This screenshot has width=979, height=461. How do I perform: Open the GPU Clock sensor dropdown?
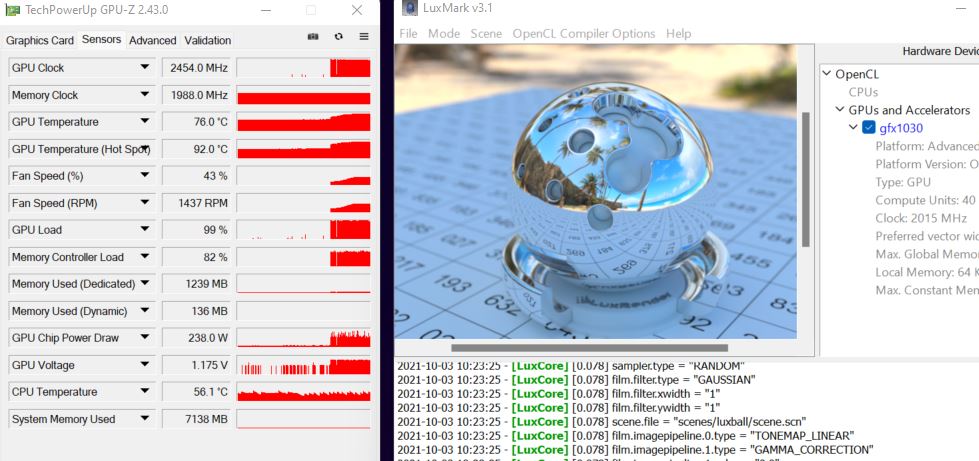click(x=145, y=67)
